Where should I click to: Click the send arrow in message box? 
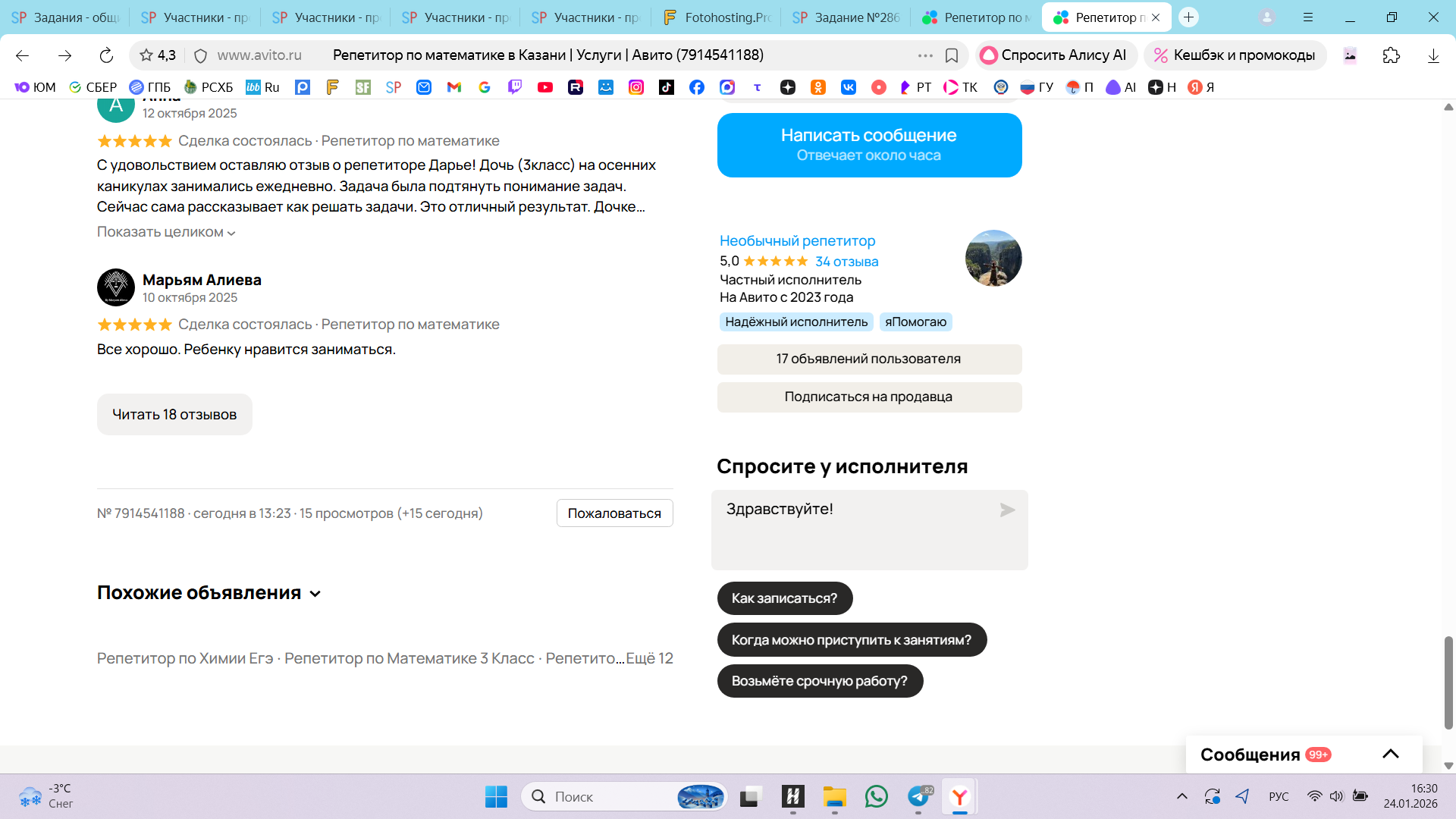click(x=1007, y=510)
